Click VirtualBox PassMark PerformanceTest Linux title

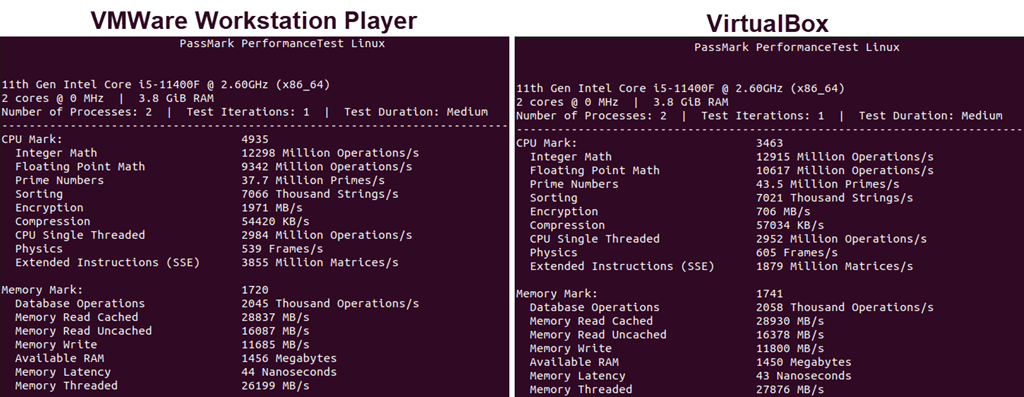click(797, 47)
